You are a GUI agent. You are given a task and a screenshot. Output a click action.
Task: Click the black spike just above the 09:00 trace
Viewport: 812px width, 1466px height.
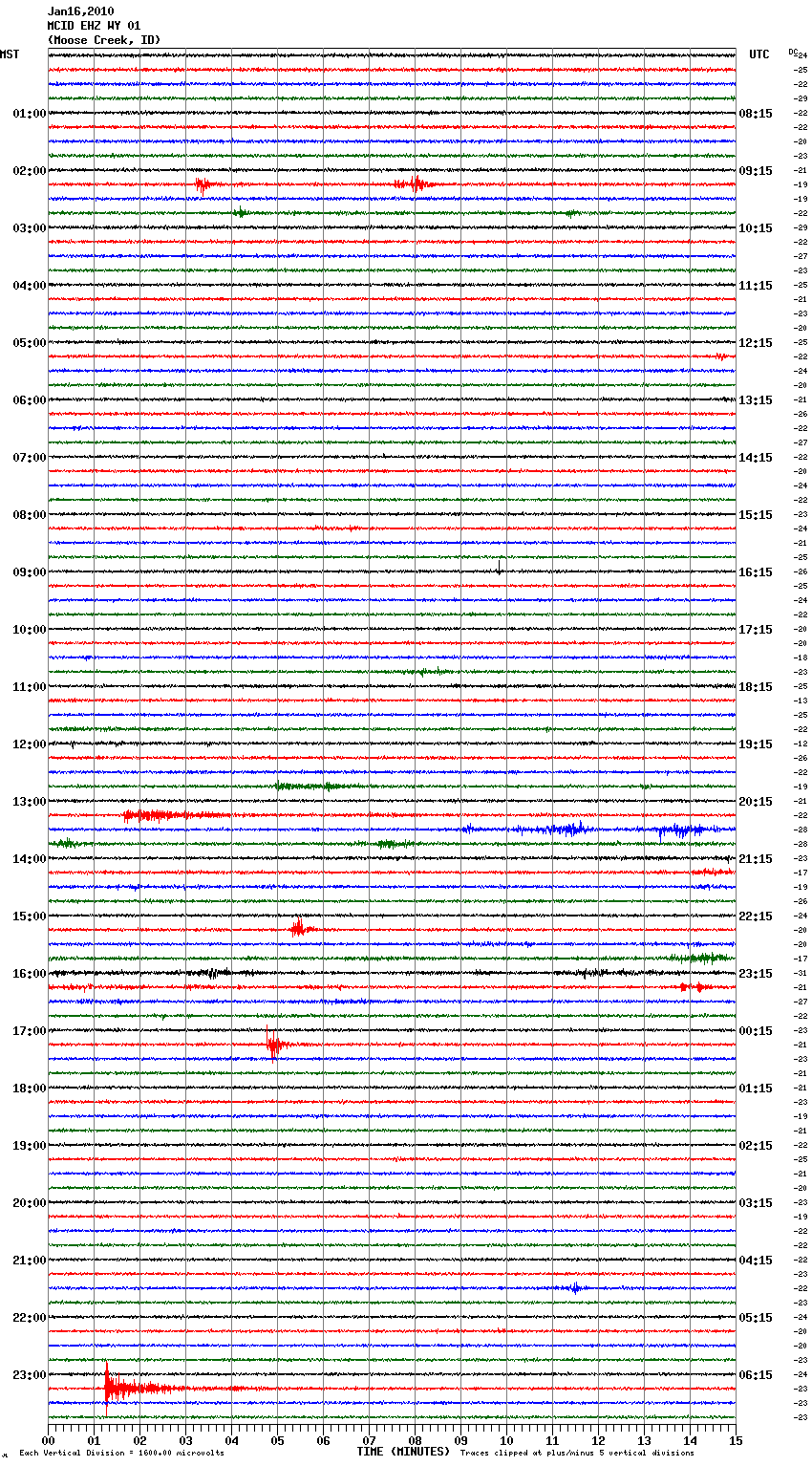tap(498, 566)
